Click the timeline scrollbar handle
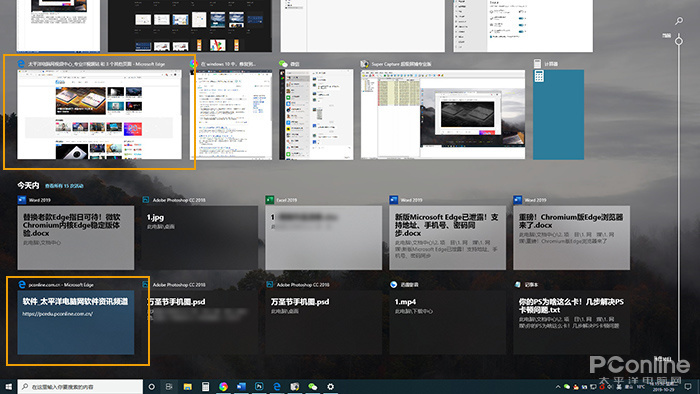This screenshot has height=394, width=700. [679, 41]
